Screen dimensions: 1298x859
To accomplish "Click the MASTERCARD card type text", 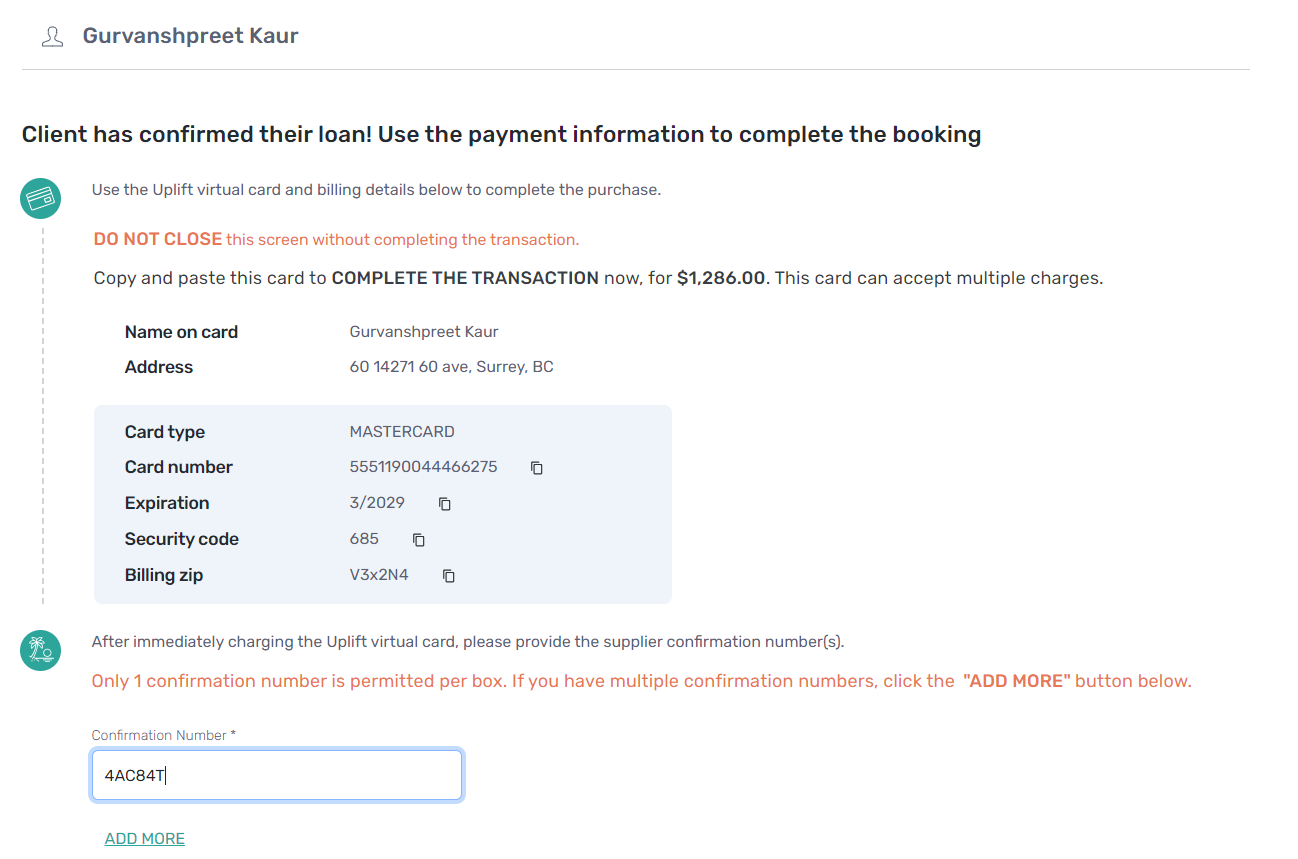I will coord(402,432).
